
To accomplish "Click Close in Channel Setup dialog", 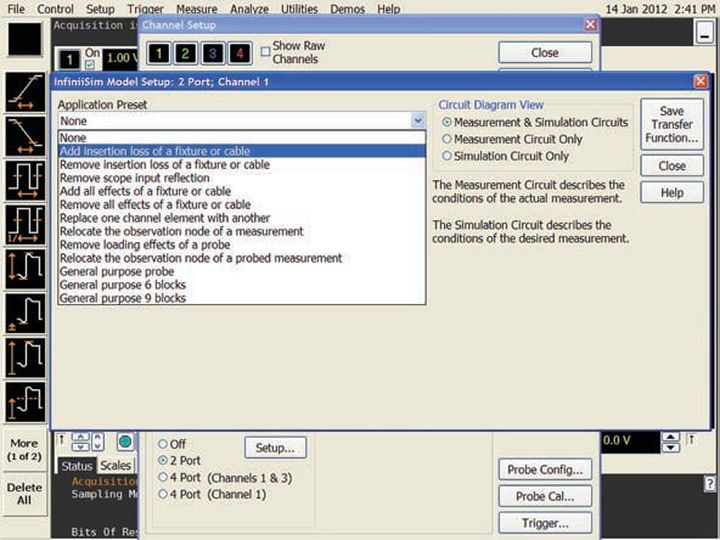I will click(545, 52).
